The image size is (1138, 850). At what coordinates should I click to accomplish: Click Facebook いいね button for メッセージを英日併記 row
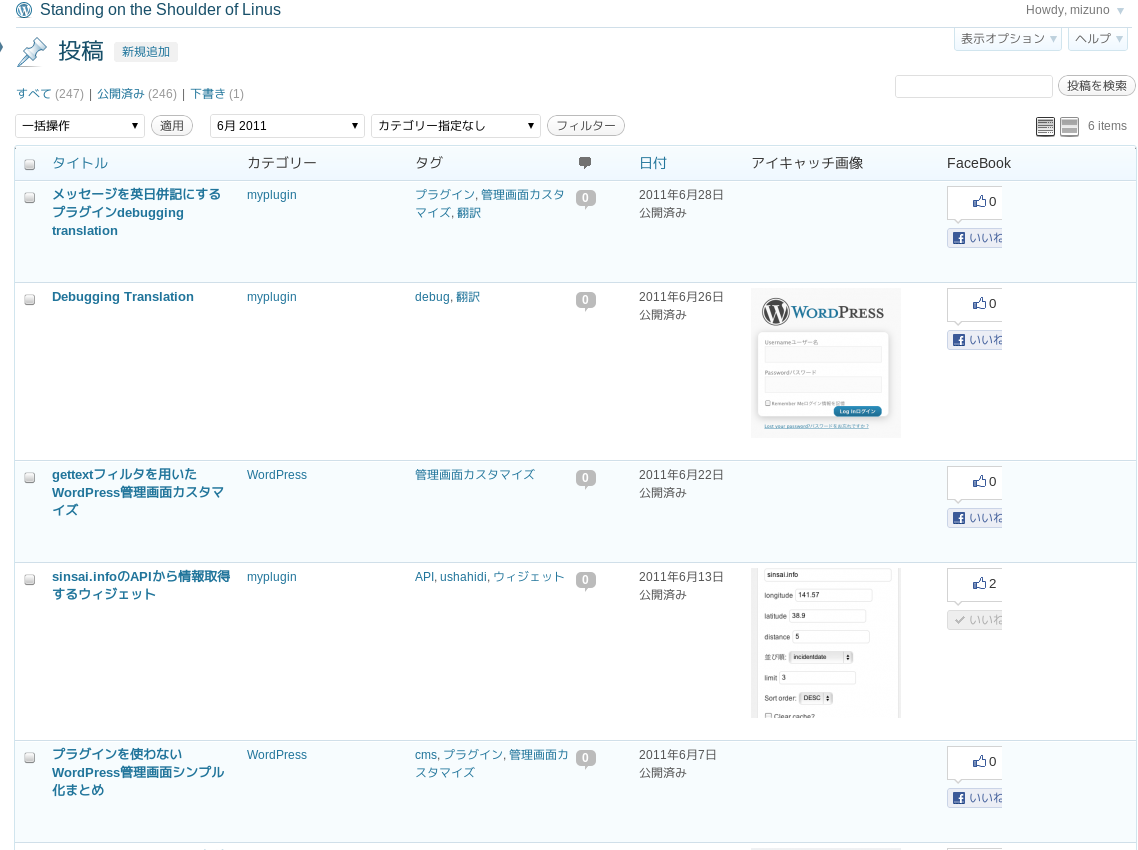pyautogui.click(x=975, y=238)
